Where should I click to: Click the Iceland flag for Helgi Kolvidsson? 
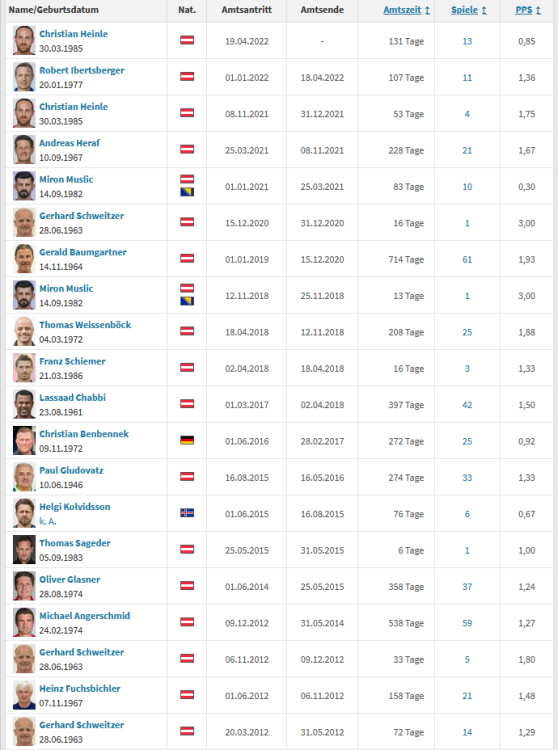[x=187, y=513]
